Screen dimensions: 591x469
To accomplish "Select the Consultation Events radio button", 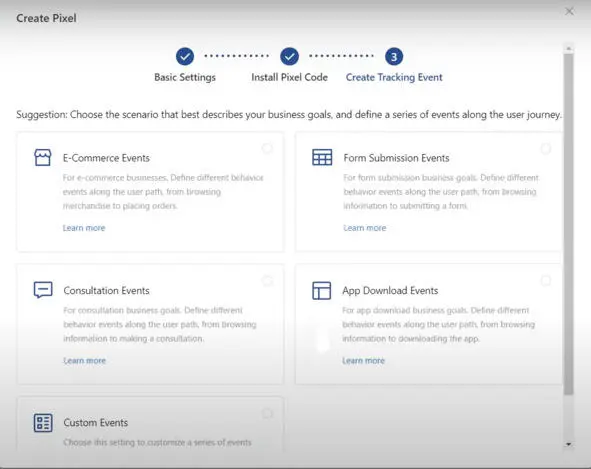I will (267, 280).
